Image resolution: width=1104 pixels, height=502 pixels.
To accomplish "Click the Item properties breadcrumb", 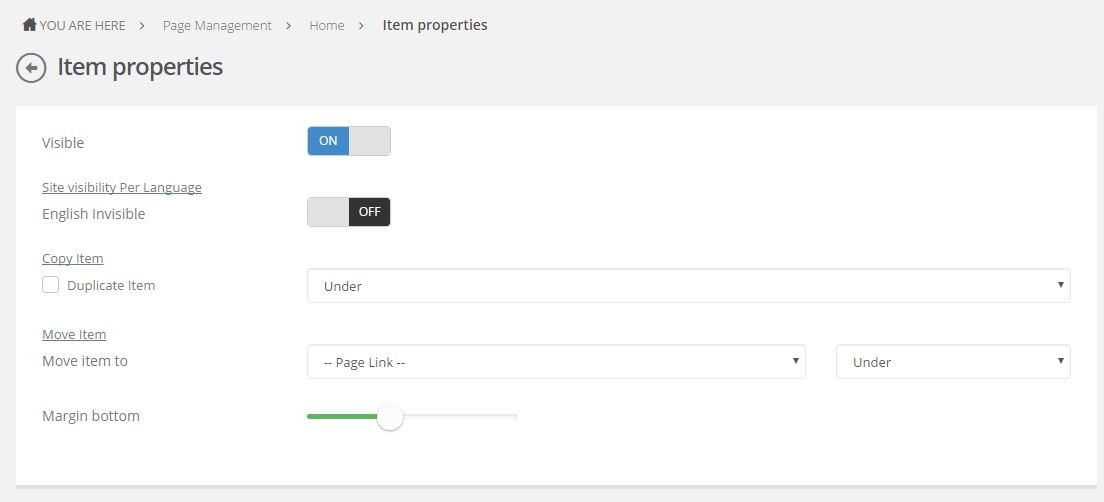I will (434, 25).
